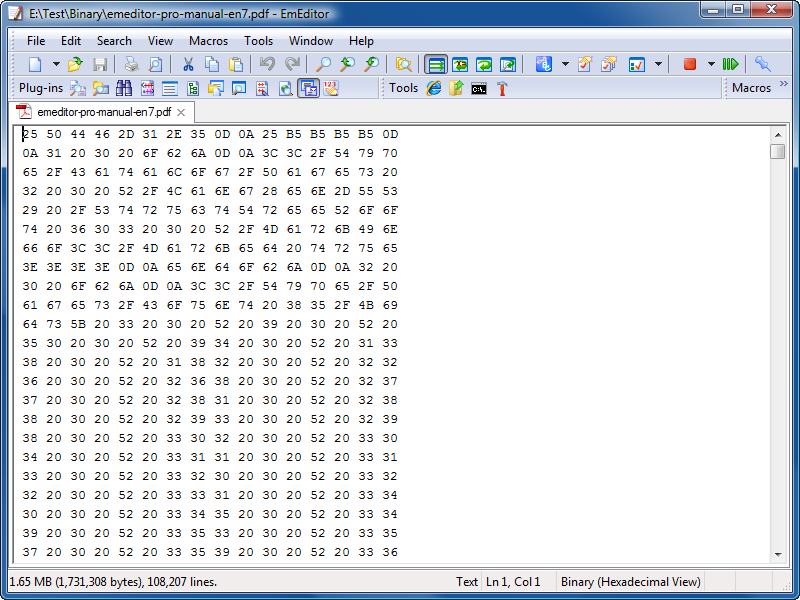Open command prompt external tool icon
The width and height of the screenshot is (800, 600).
click(x=479, y=89)
